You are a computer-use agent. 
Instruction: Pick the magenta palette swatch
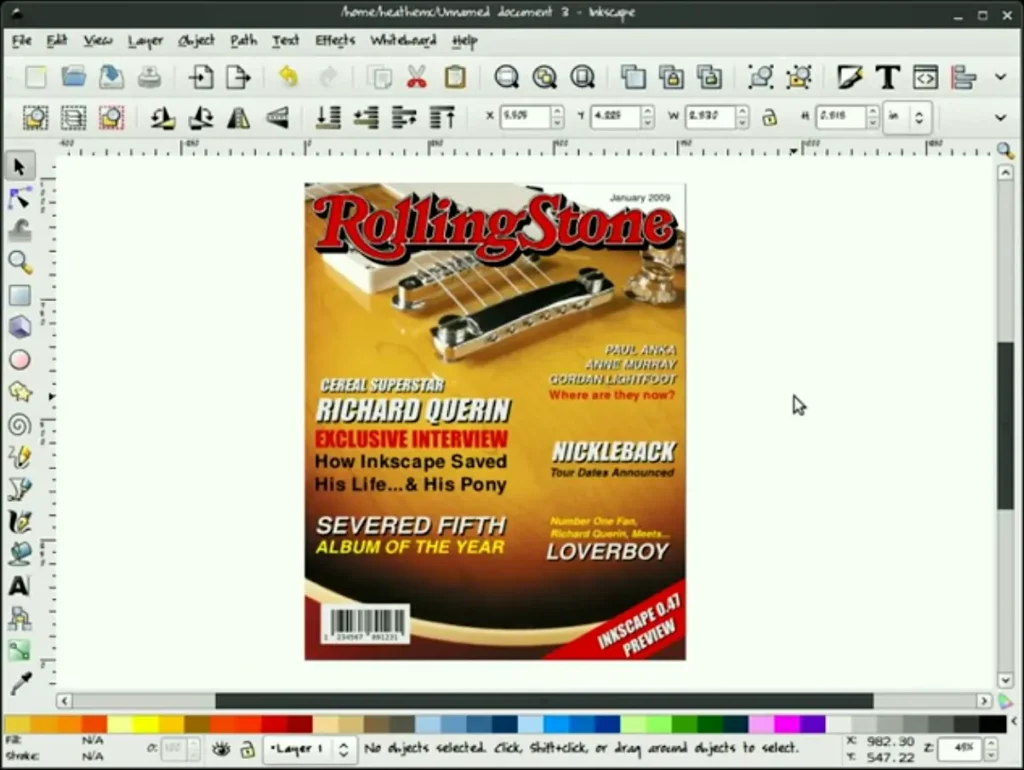click(x=788, y=724)
